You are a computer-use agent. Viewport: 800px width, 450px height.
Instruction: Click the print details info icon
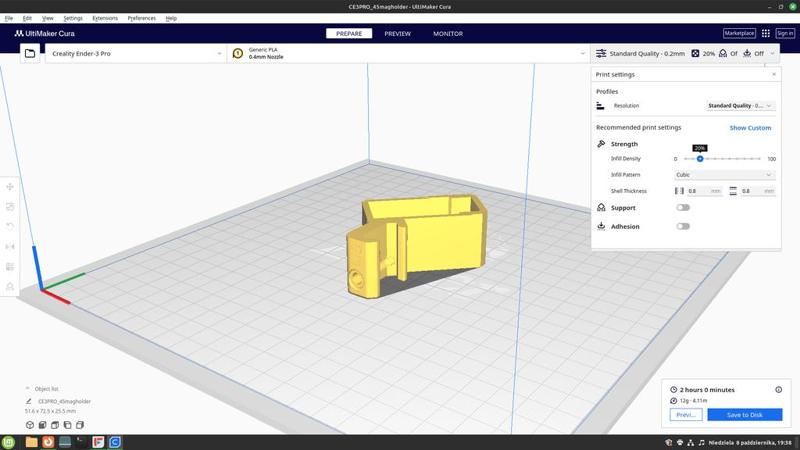(779, 389)
